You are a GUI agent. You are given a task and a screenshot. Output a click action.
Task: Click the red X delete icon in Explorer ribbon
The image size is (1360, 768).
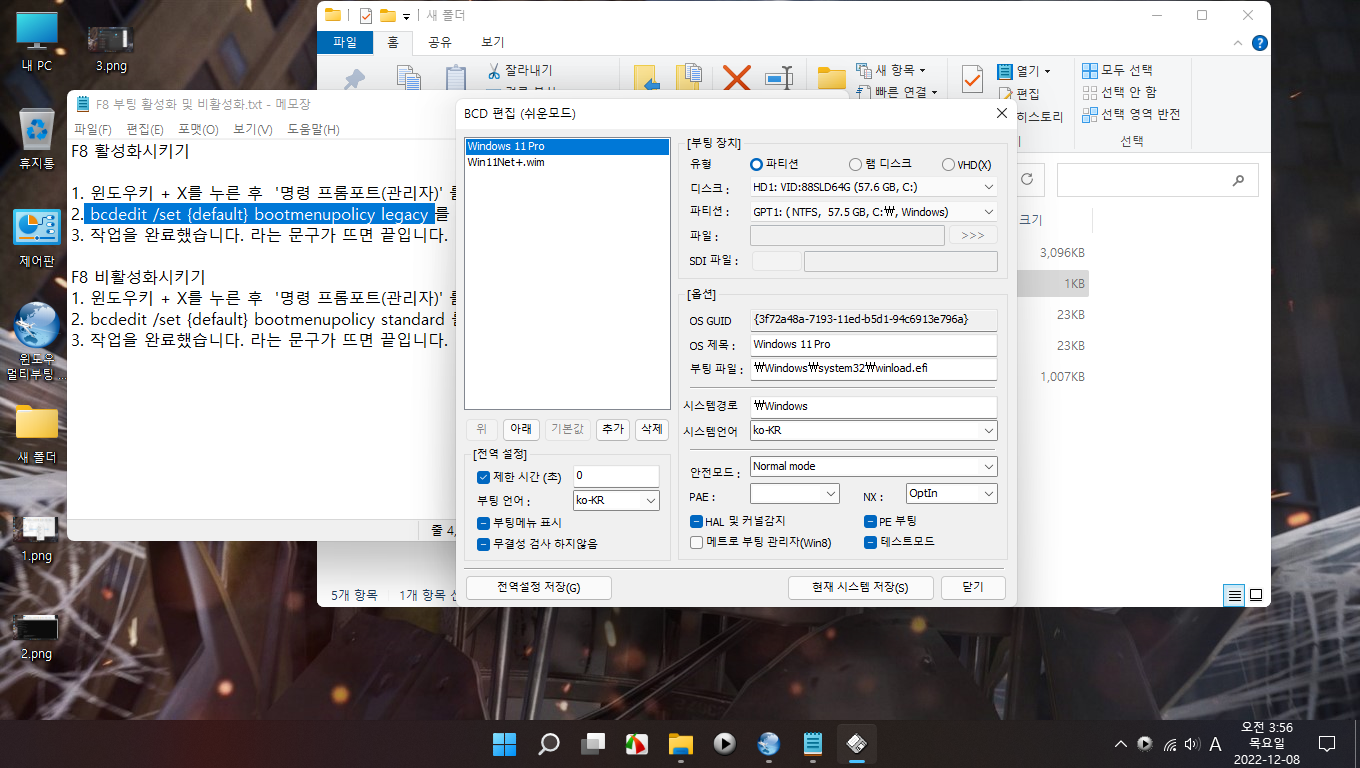(737, 78)
